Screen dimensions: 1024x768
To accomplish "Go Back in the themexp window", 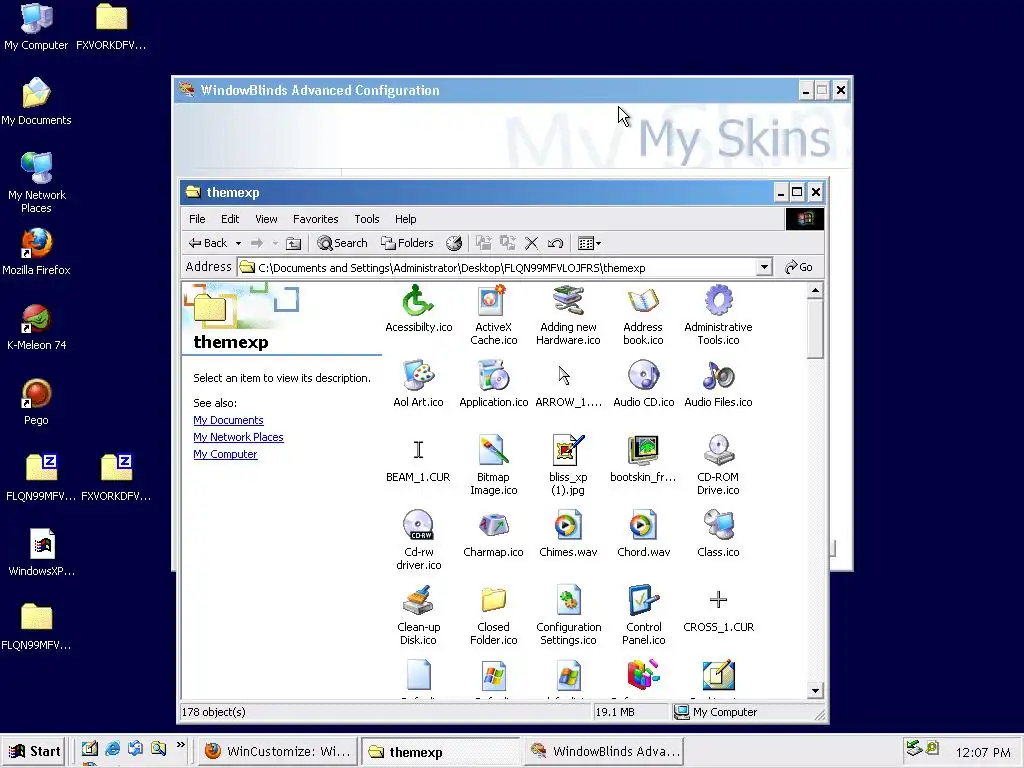I will coord(208,243).
